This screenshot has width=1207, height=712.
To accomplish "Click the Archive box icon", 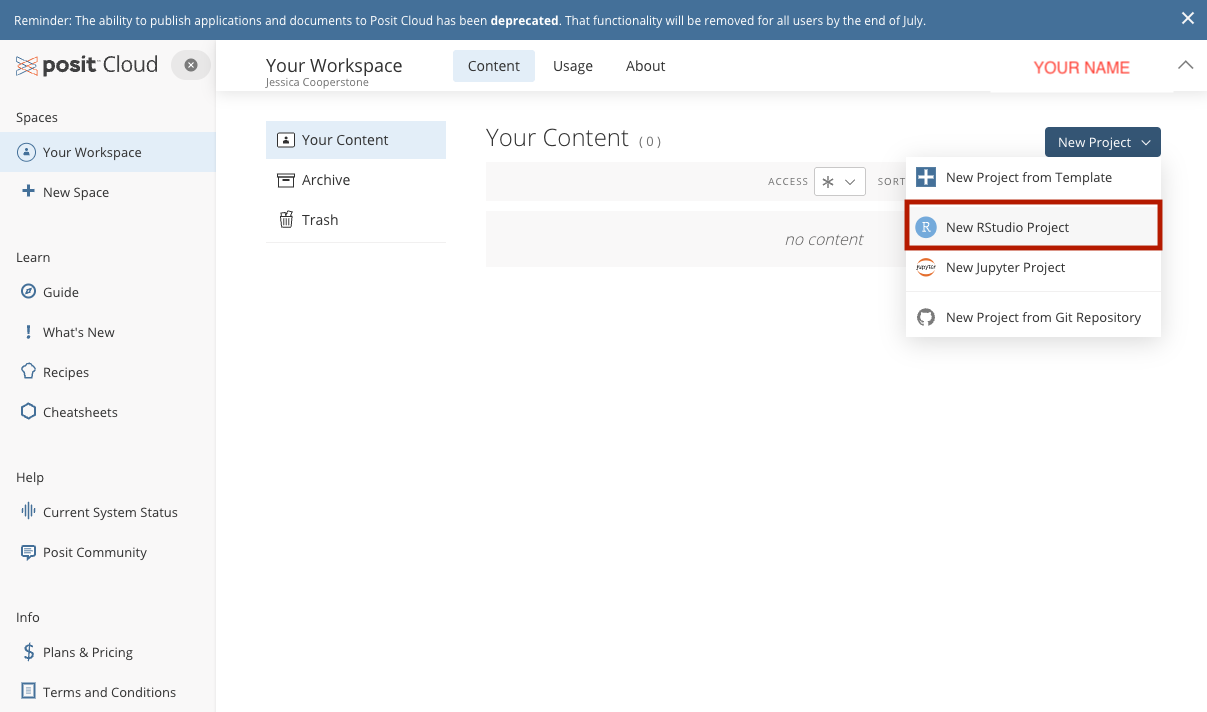I will pyautogui.click(x=286, y=180).
